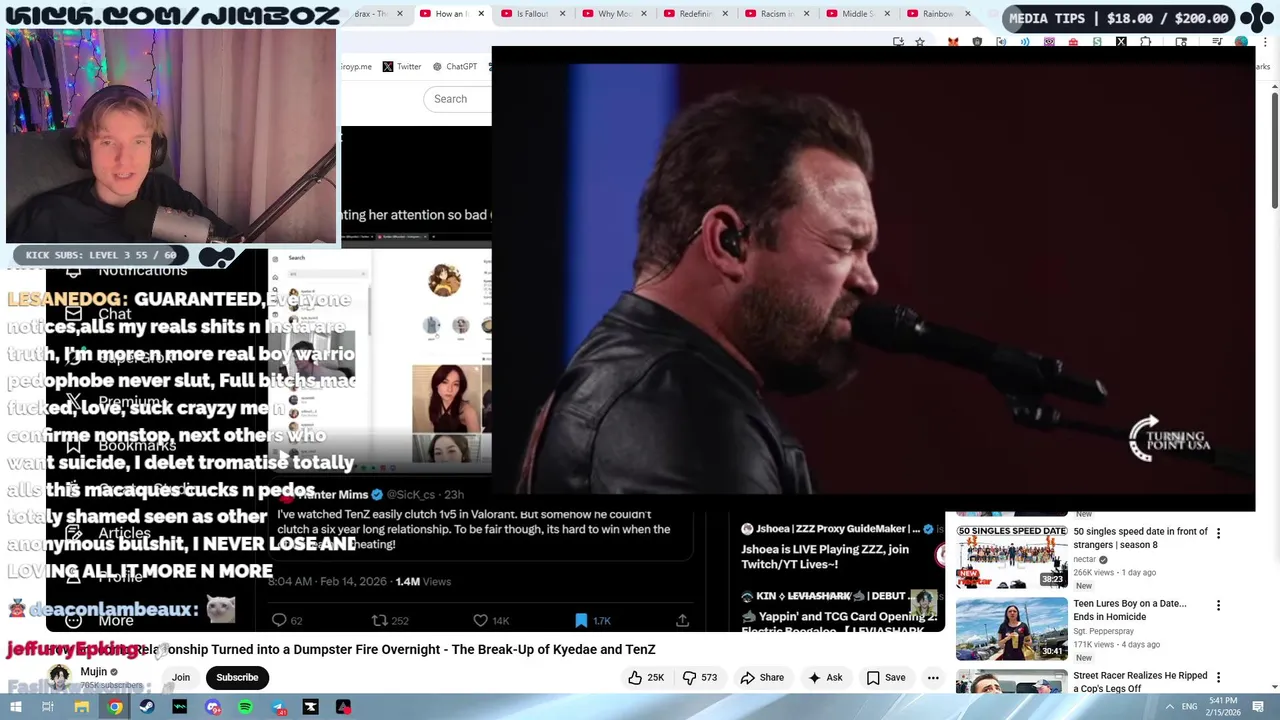This screenshot has height=720, width=1280.
Task: Switch to the 'Rainbow' tab
Action: [x=937, y=14]
